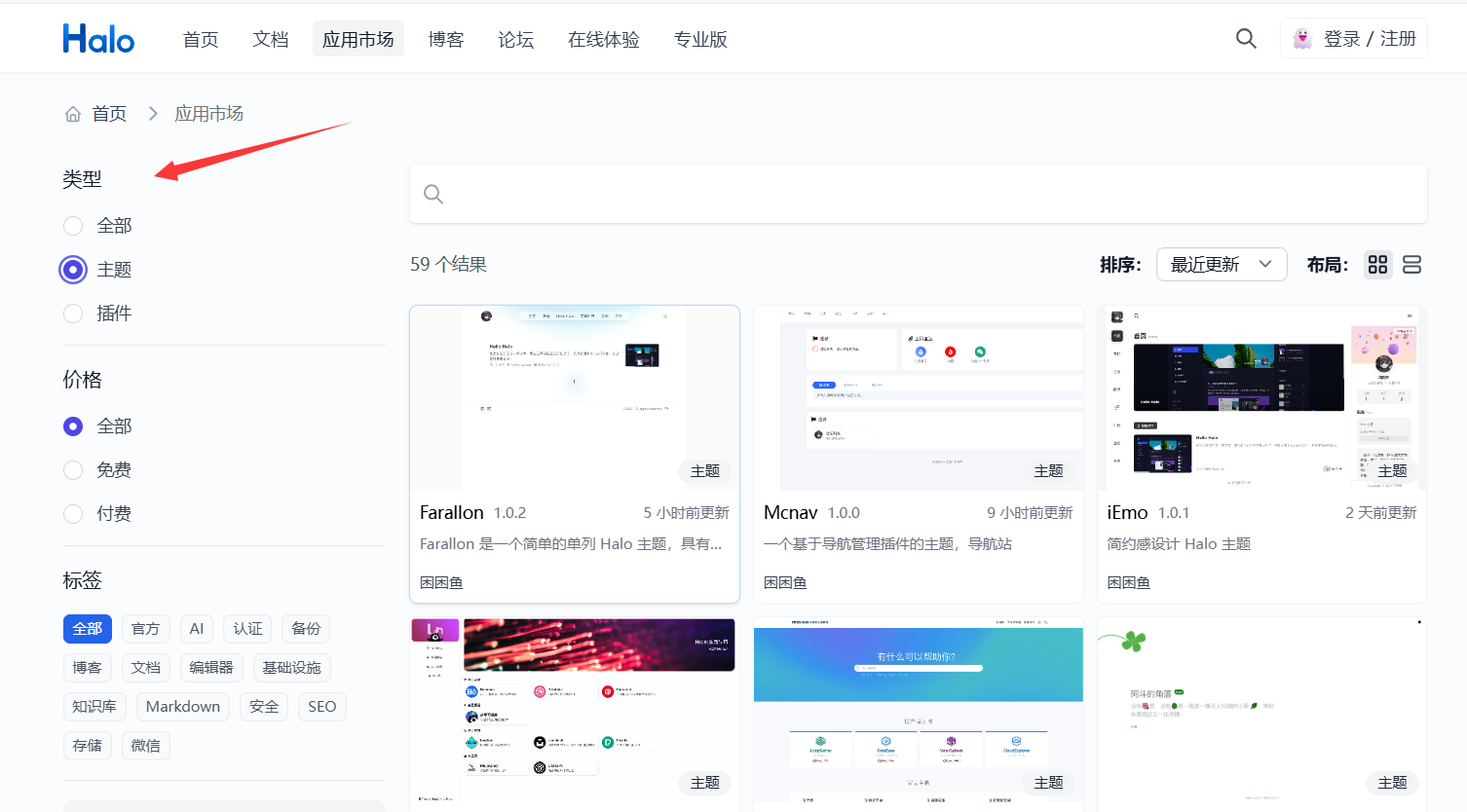
Task: Open the Mcnav theme preview thumbnail
Action: (919, 397)
